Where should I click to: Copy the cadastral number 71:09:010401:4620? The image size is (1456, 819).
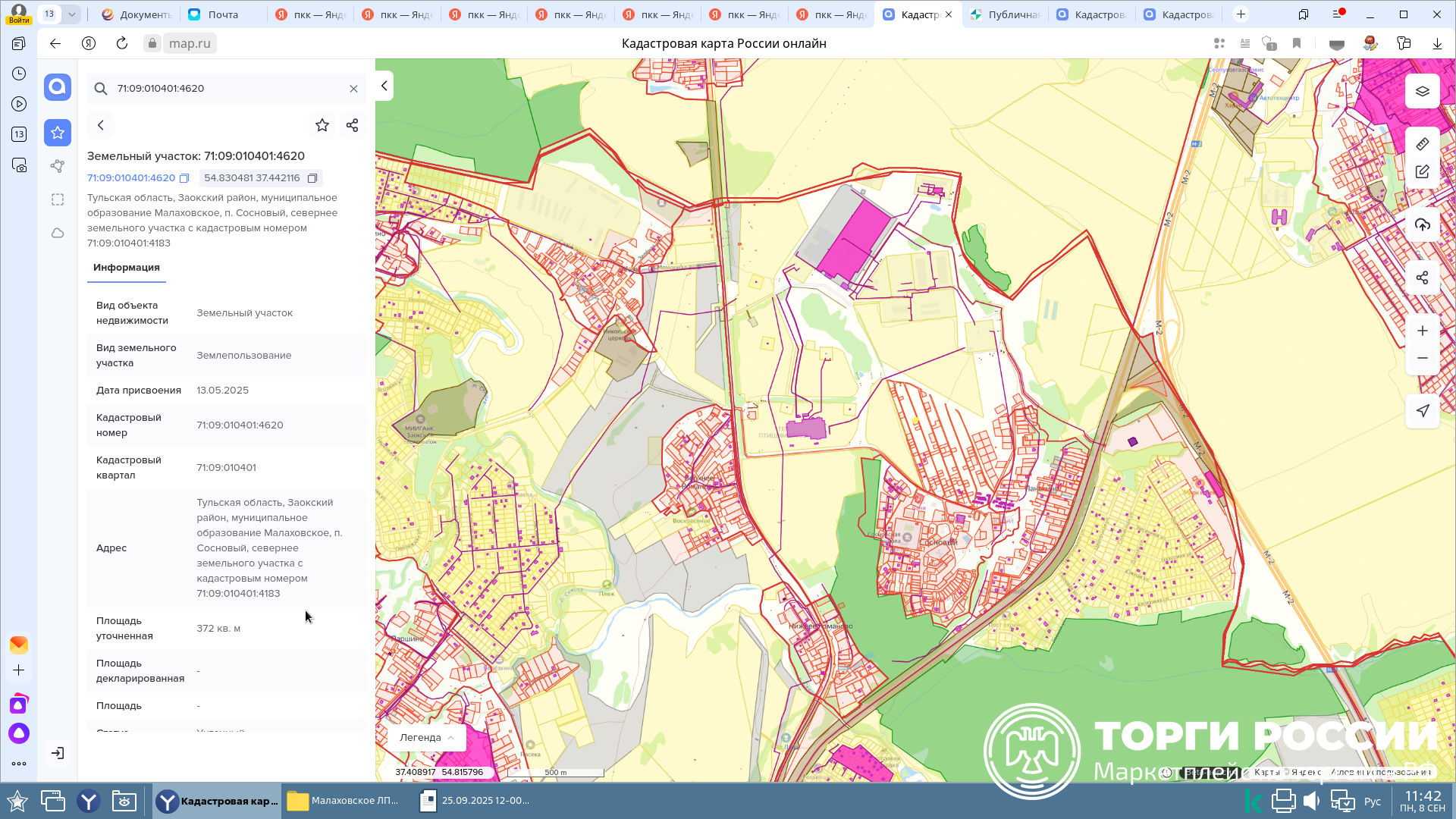(184, 178)
